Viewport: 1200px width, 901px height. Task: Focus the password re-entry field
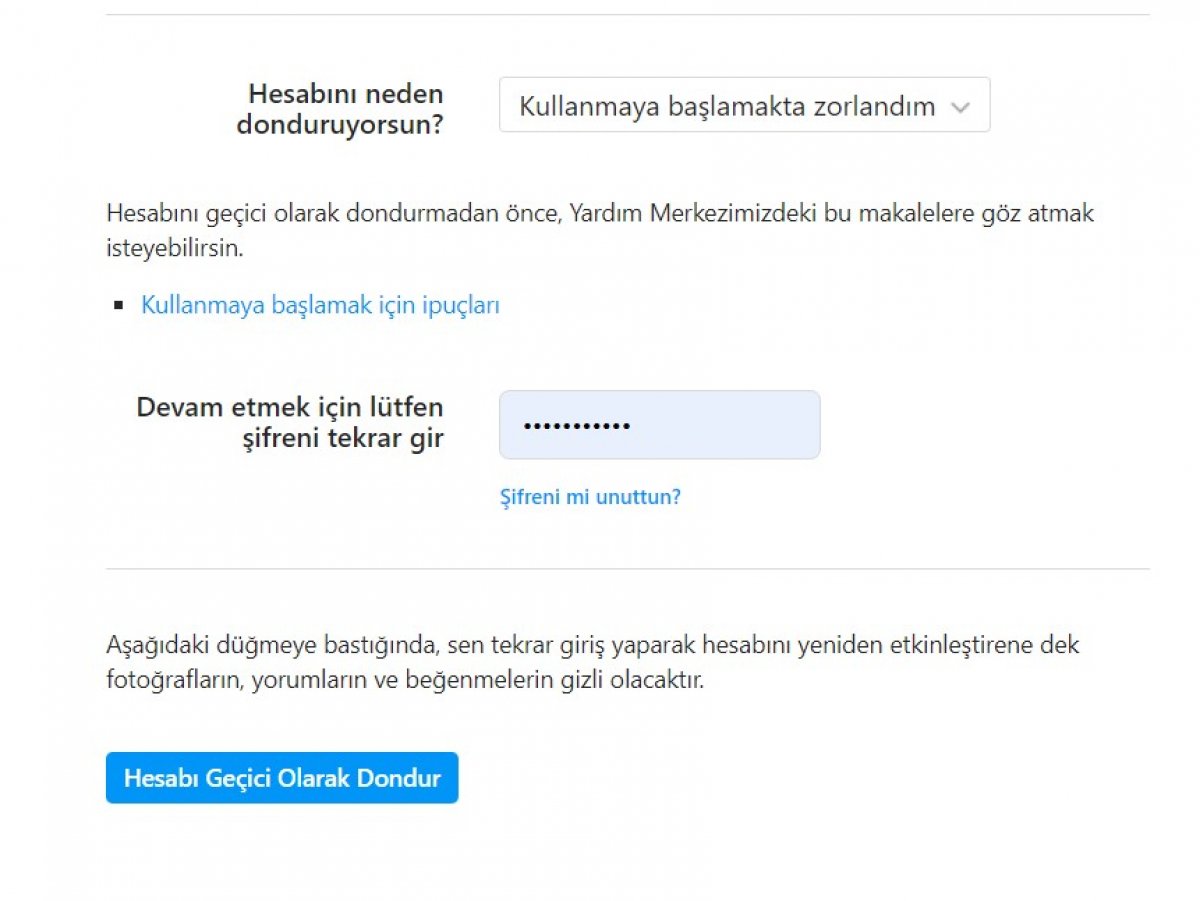pyautogui.click(x=659, y=425)
